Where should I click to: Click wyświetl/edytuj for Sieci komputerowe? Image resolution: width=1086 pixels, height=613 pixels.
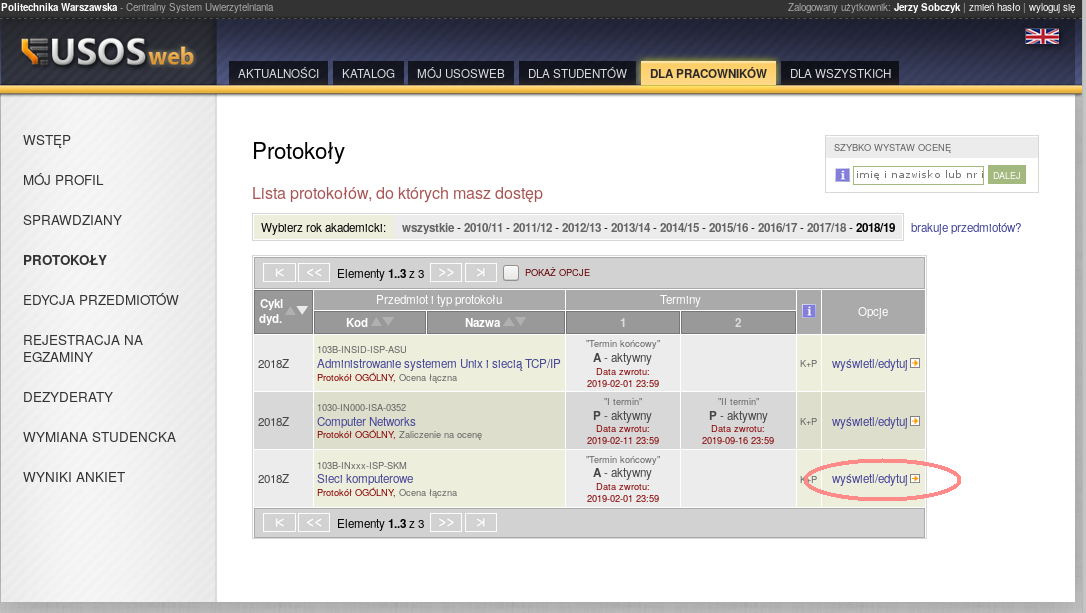pyautogui.click(x=869, y=479)
